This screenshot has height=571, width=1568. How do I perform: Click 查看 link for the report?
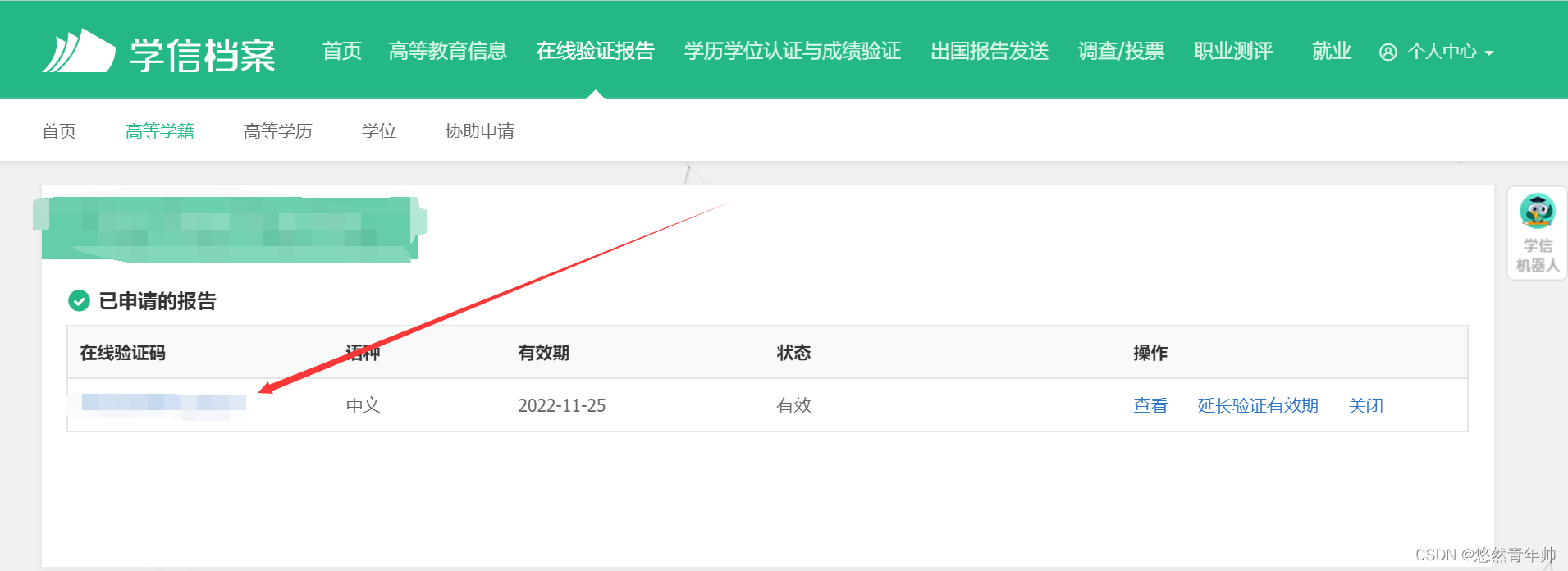(x=1150, y=405)
